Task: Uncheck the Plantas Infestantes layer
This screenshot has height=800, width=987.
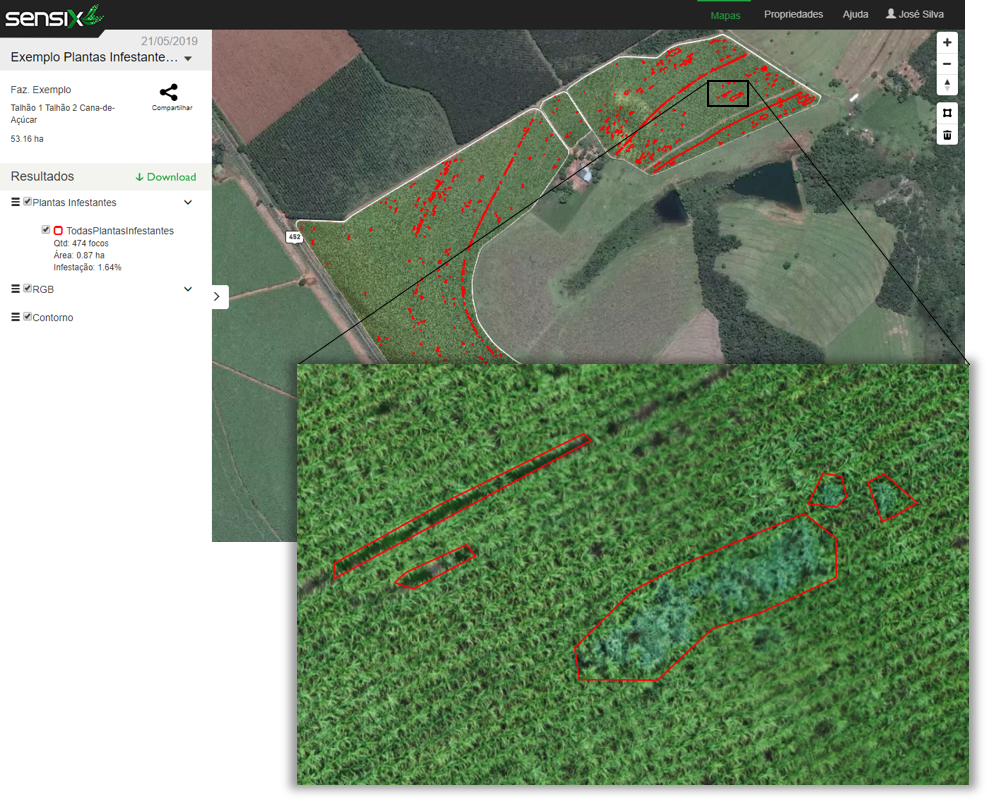Action: pos(27,202)
